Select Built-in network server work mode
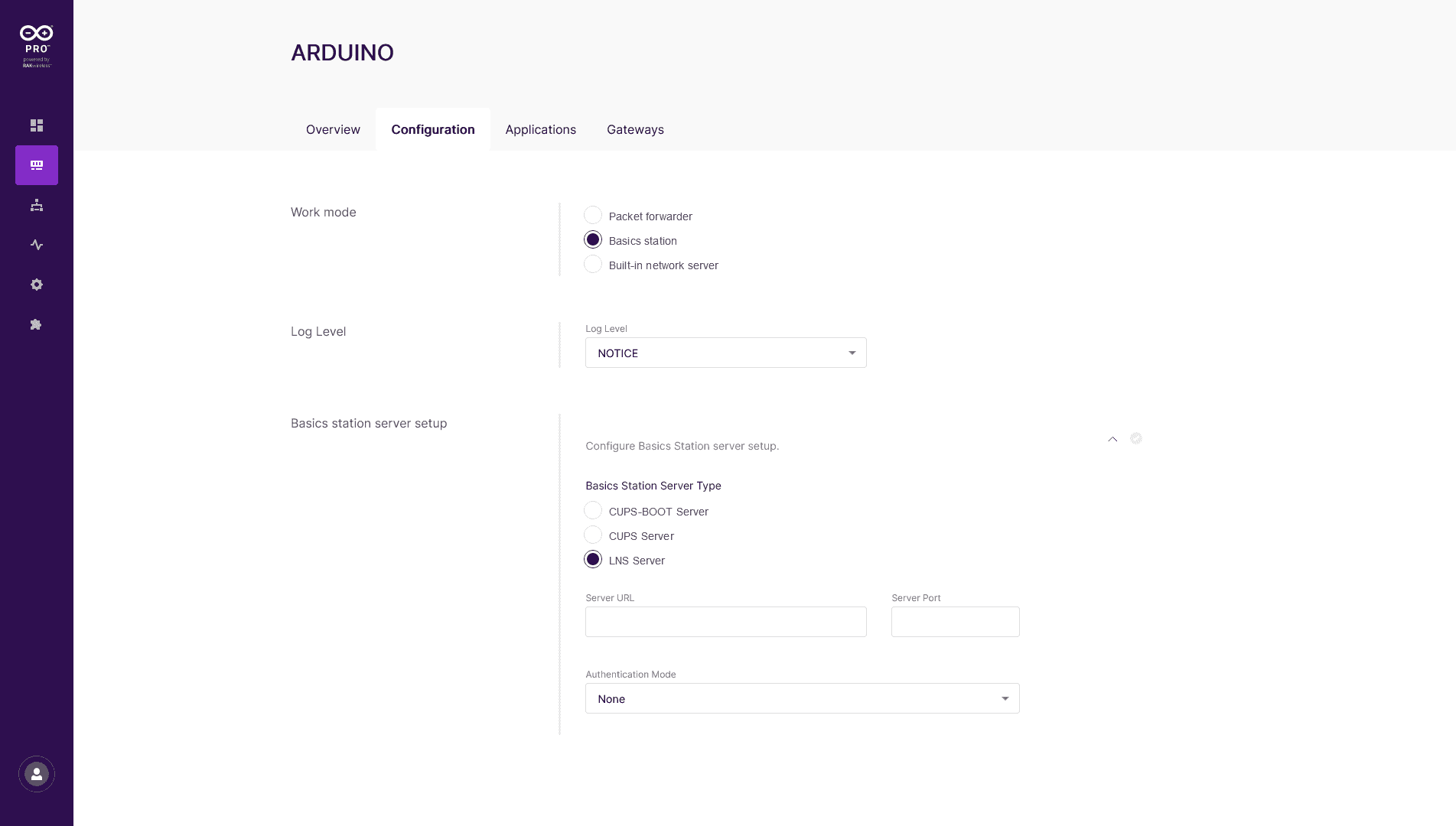This screenshot has width=1456, height=826. coord(593,265)
